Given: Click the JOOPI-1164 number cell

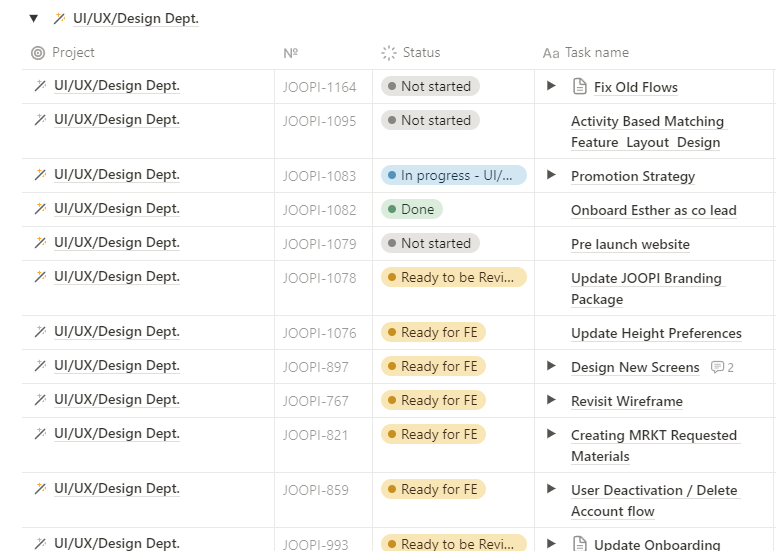Looking at the screenshot, I should tap(324, 87).
